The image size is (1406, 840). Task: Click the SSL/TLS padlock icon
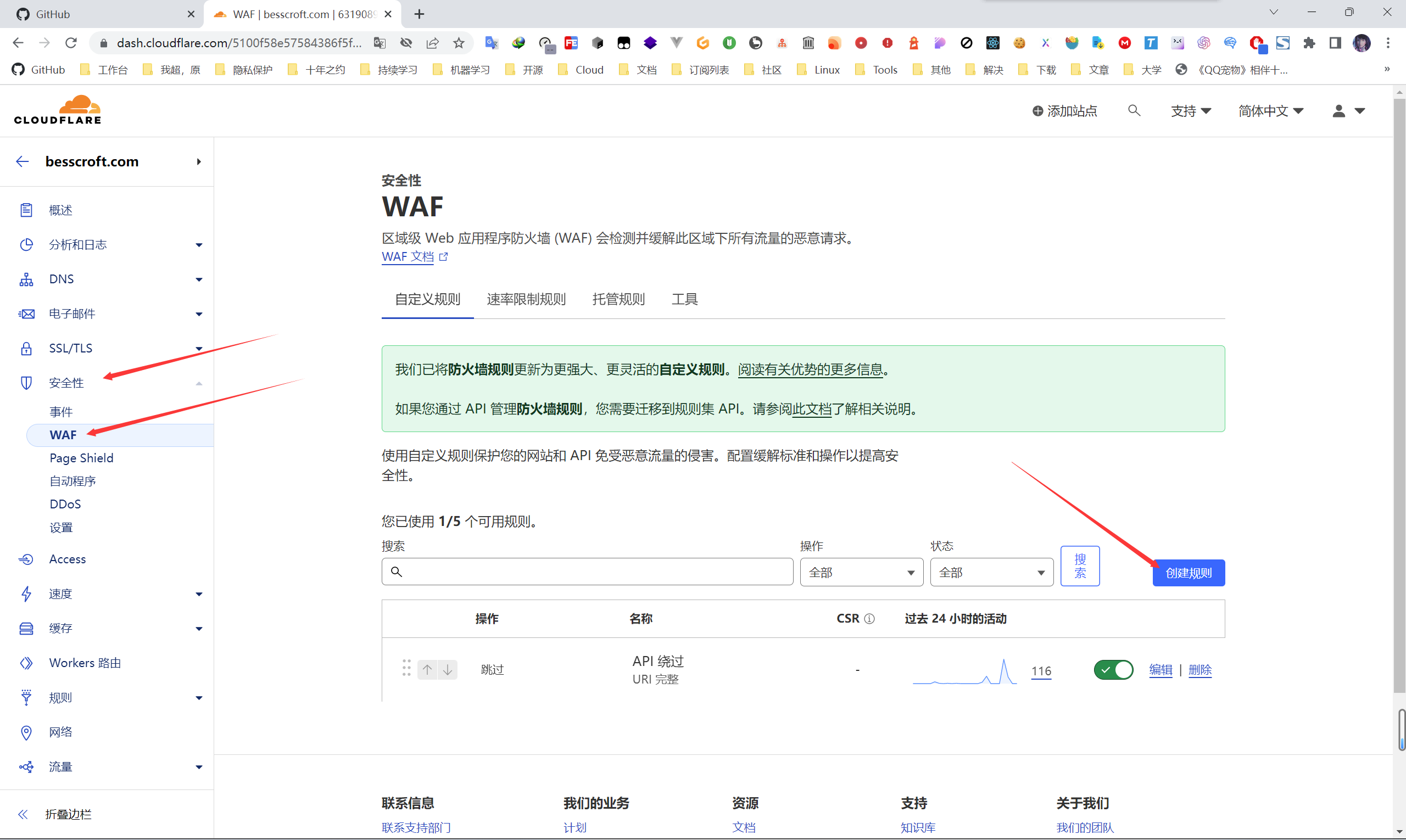click(x=26, y=348)
